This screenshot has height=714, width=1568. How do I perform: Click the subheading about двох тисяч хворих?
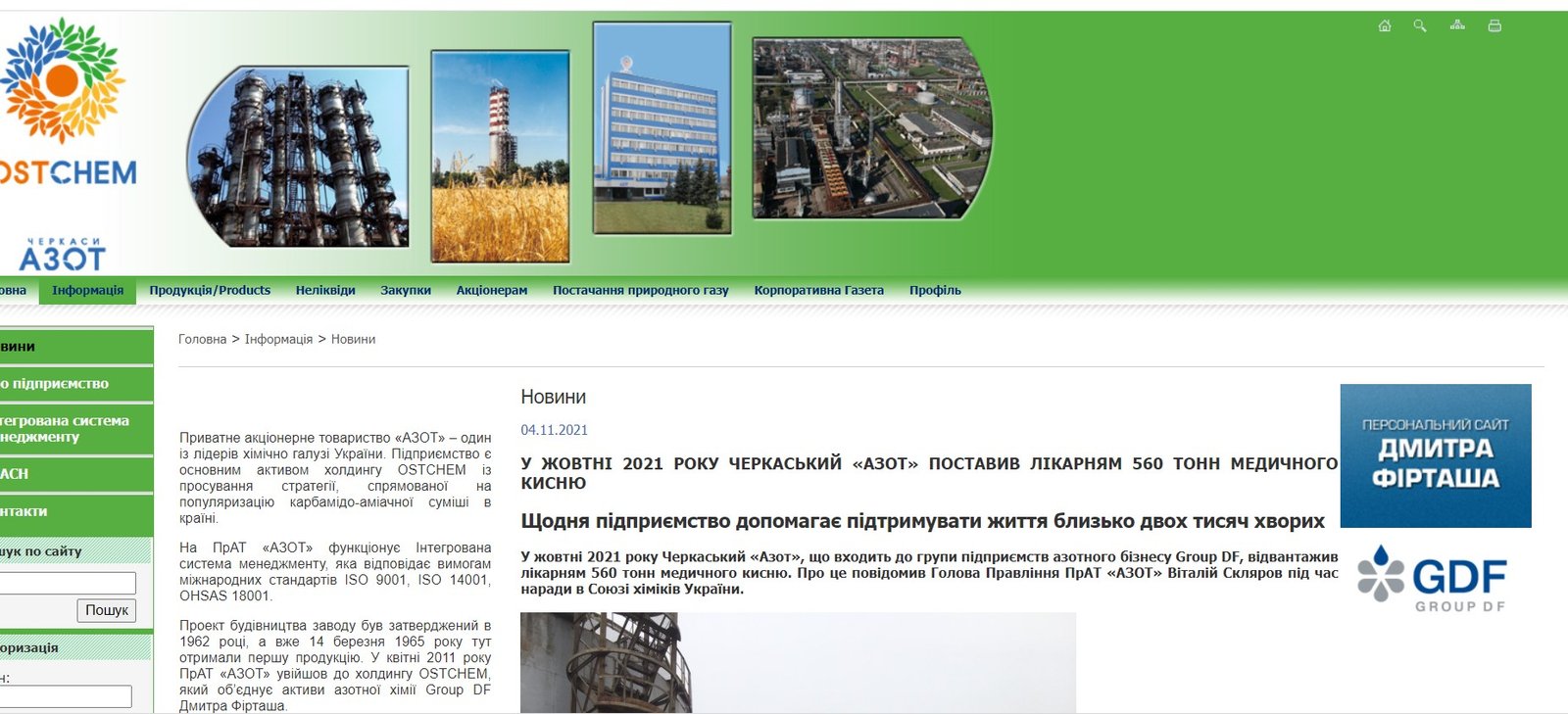922,521
